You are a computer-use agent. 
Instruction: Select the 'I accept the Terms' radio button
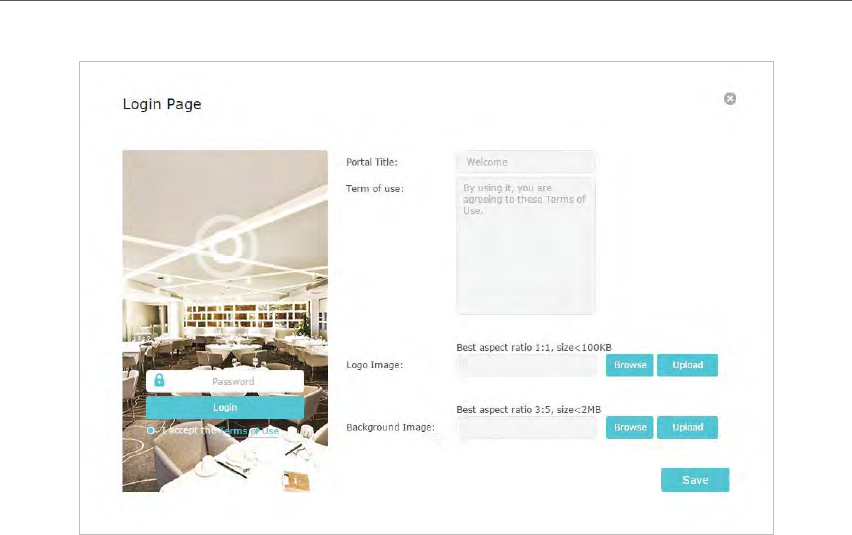click(151, 430)
